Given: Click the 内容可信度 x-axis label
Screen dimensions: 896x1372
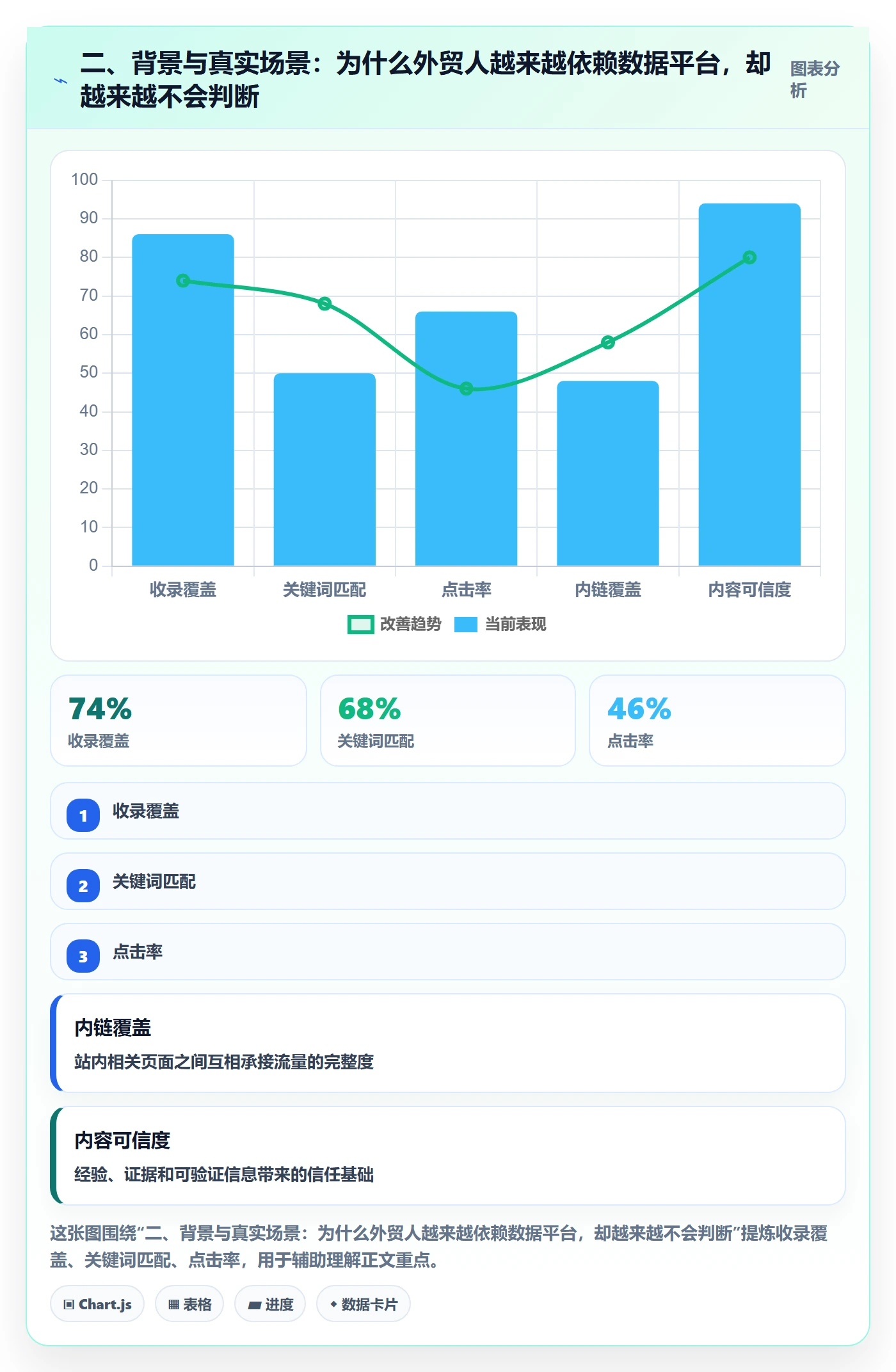Looking at the screenshot, I should point(749,589).
